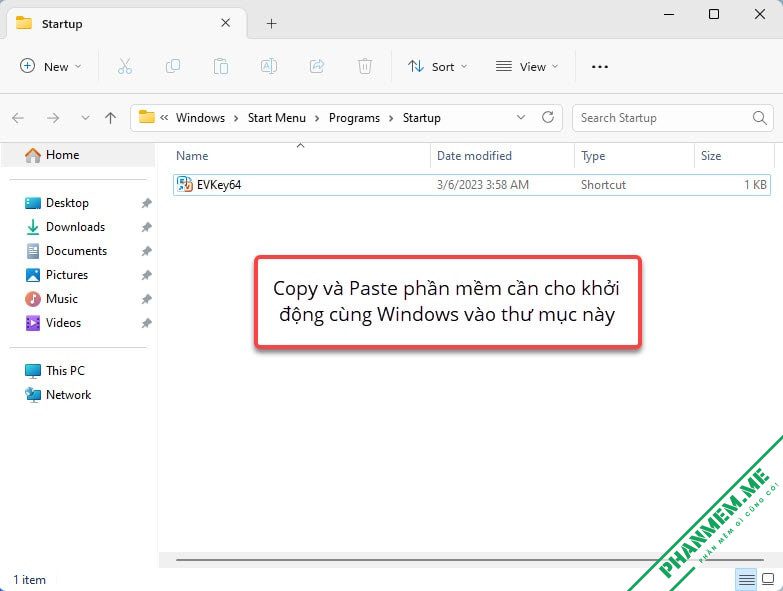This screenshot has height=591, width=783.
Task: Maximize the File Explorer window
Action: 714,14
